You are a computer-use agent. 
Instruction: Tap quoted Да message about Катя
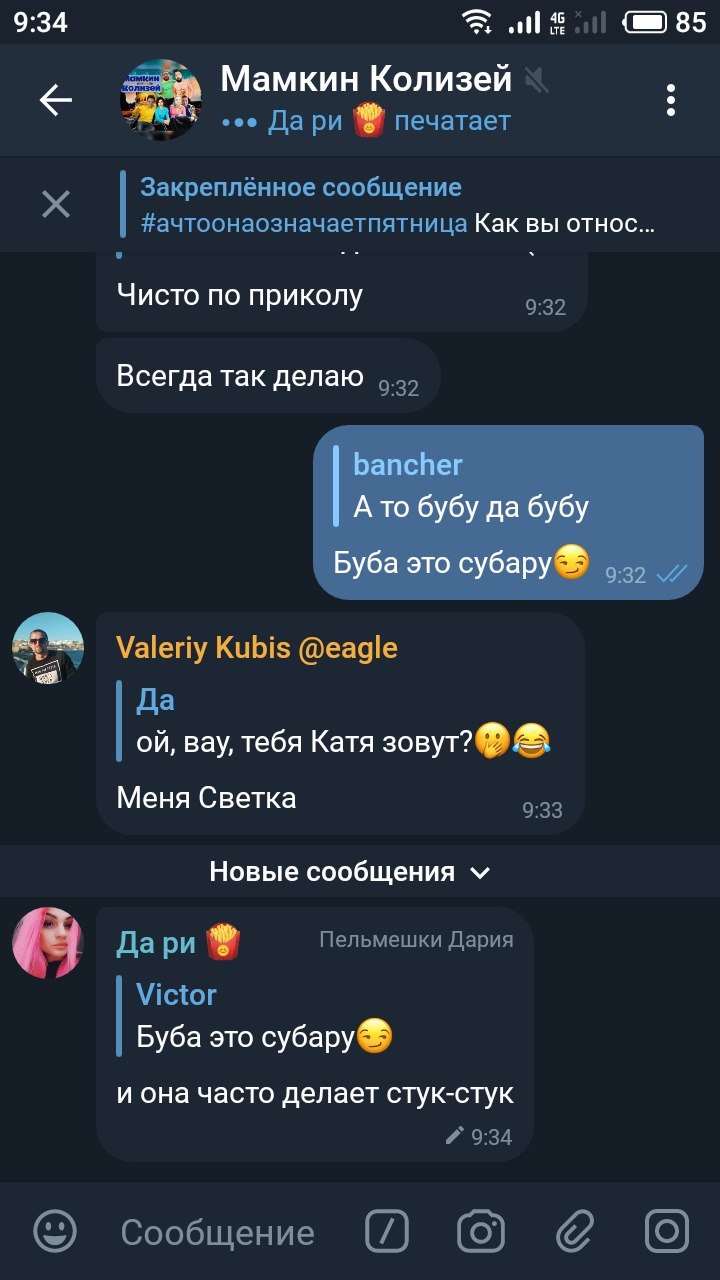point(344,721)
